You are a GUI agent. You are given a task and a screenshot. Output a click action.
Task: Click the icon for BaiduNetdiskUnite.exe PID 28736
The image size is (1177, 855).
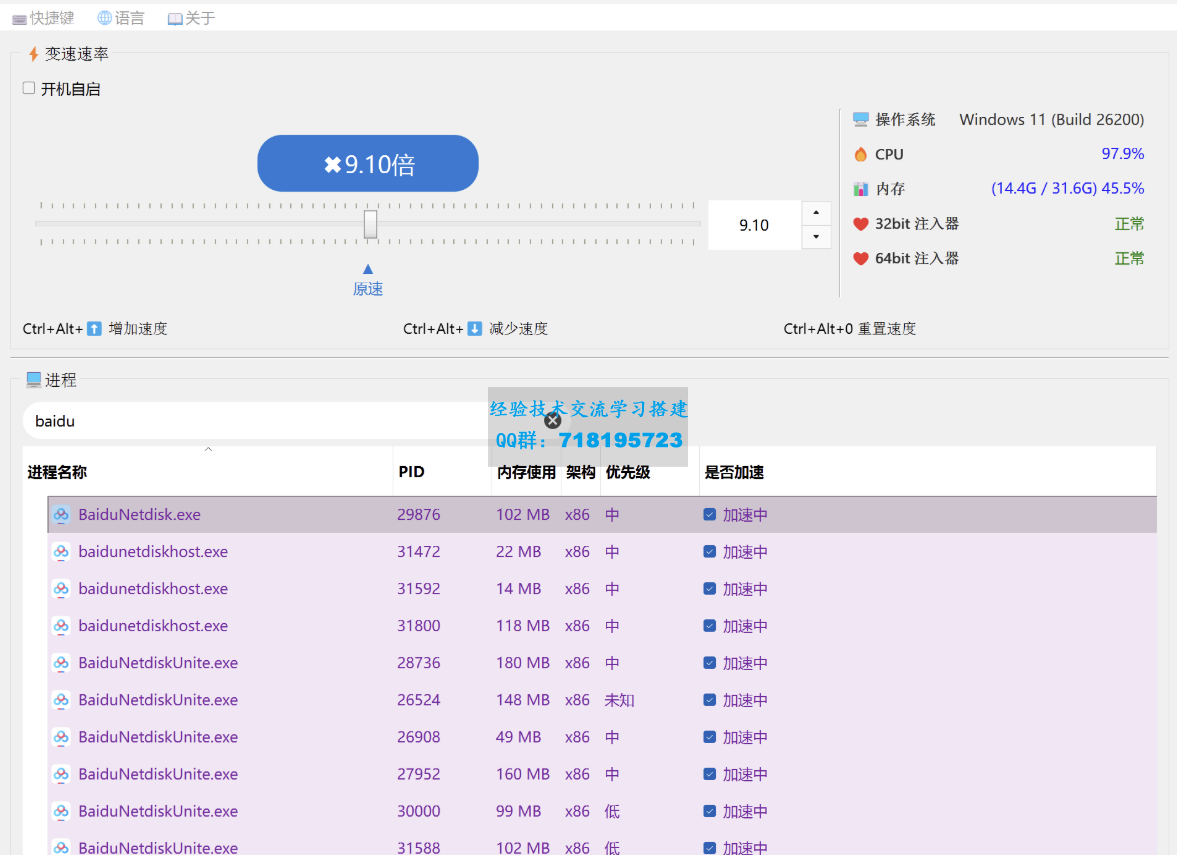click(61, 663)
